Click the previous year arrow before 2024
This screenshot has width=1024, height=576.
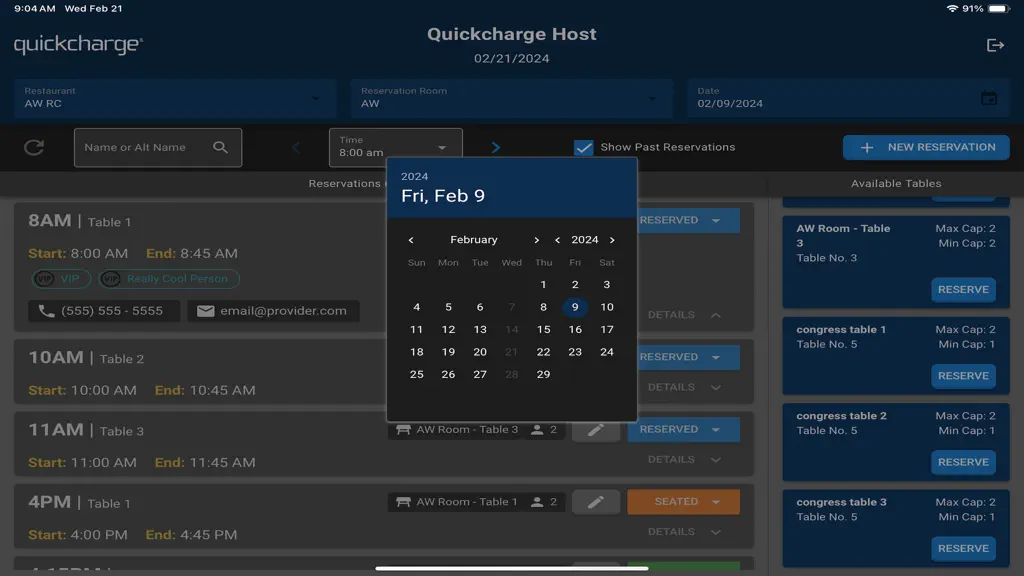click(557, 240)
